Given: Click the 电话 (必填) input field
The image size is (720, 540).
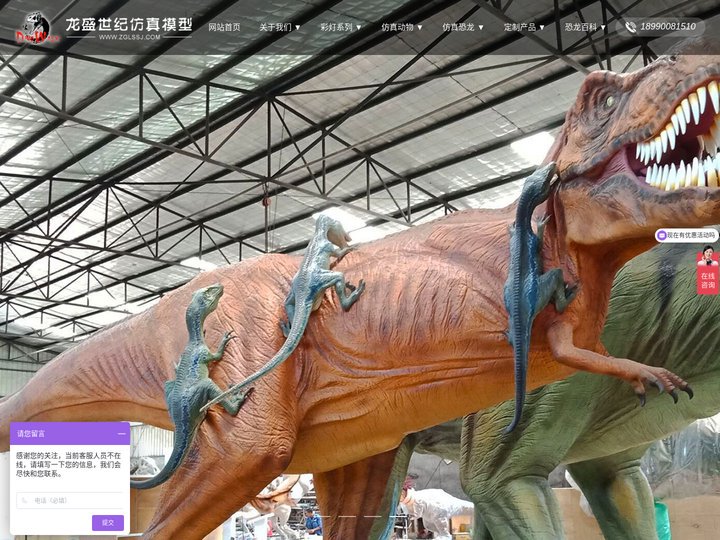Looking at the screenshot, I should click(x=72, y=500).
